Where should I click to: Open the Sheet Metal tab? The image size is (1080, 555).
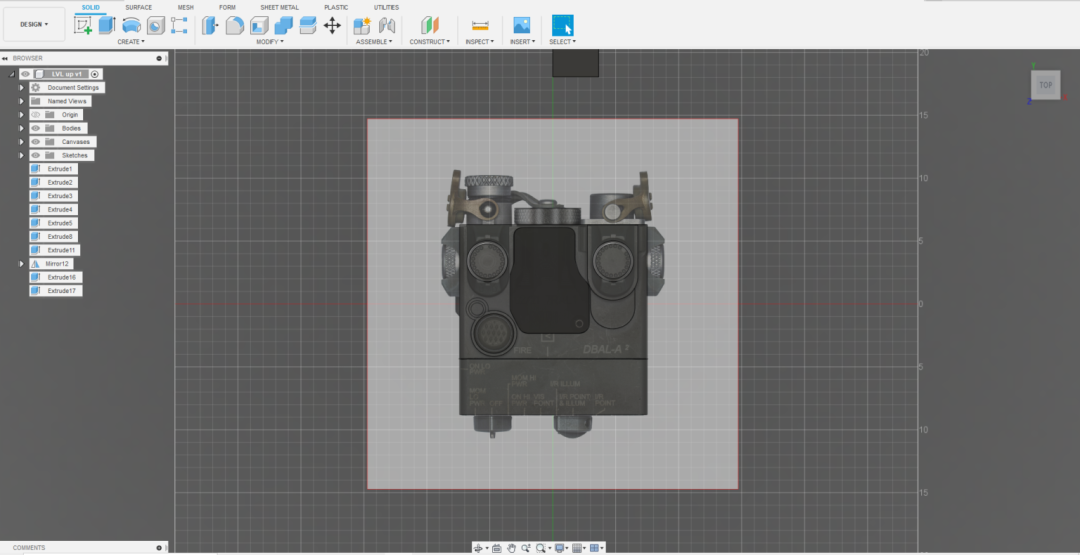pos(279,7)
